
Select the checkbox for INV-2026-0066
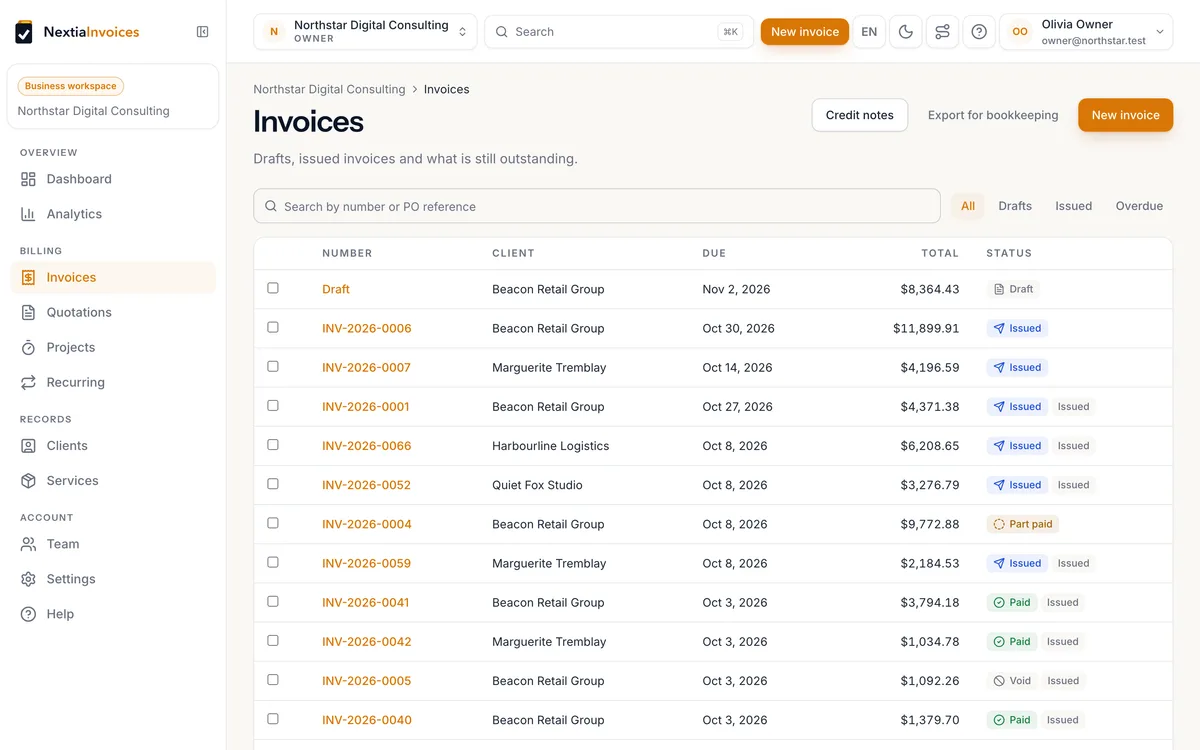click(x=273, y=444)
